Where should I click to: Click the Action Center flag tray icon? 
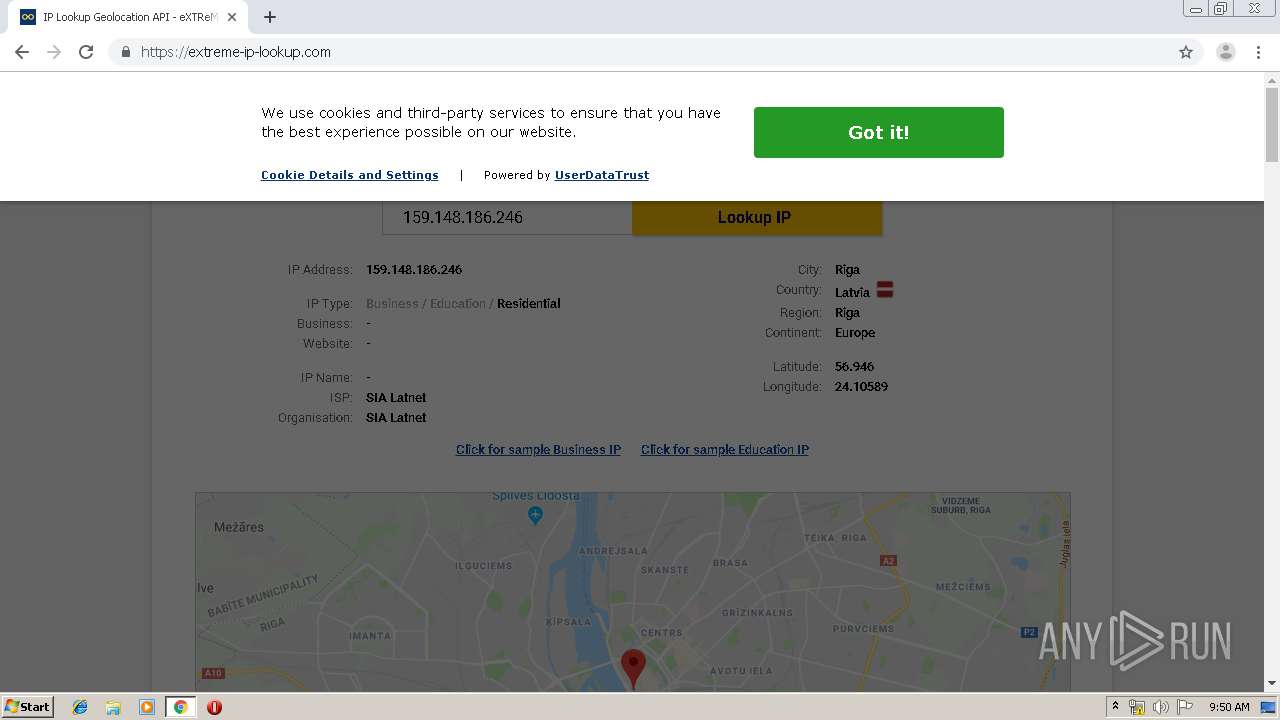1184,707
